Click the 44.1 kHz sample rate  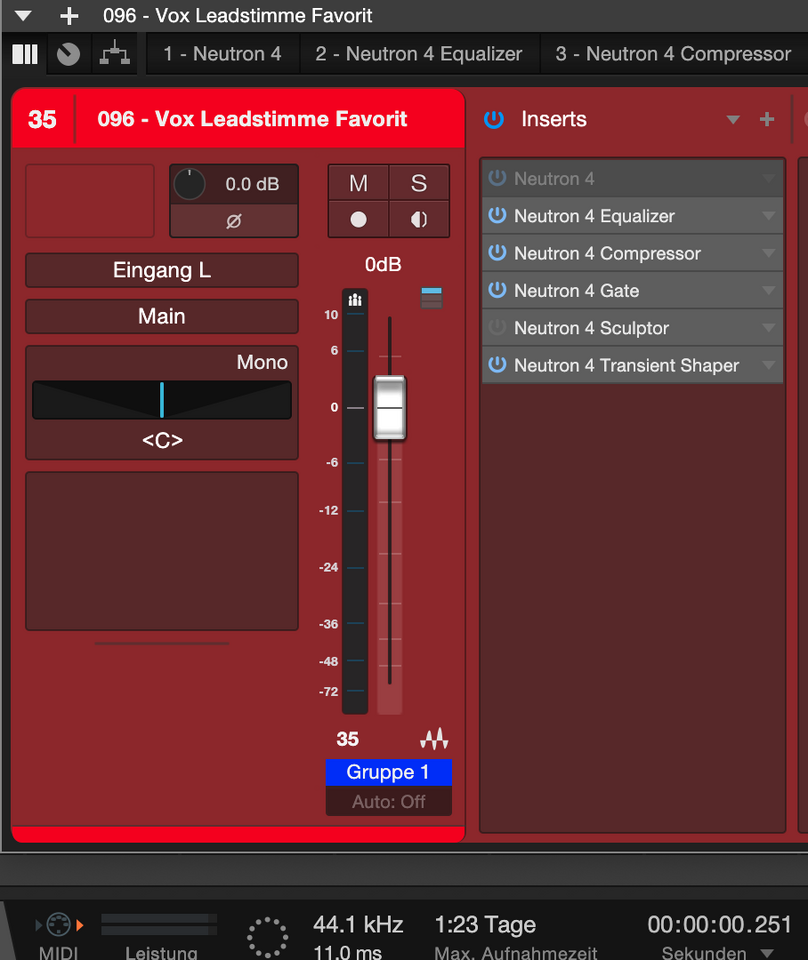click(x=358, y=924)
